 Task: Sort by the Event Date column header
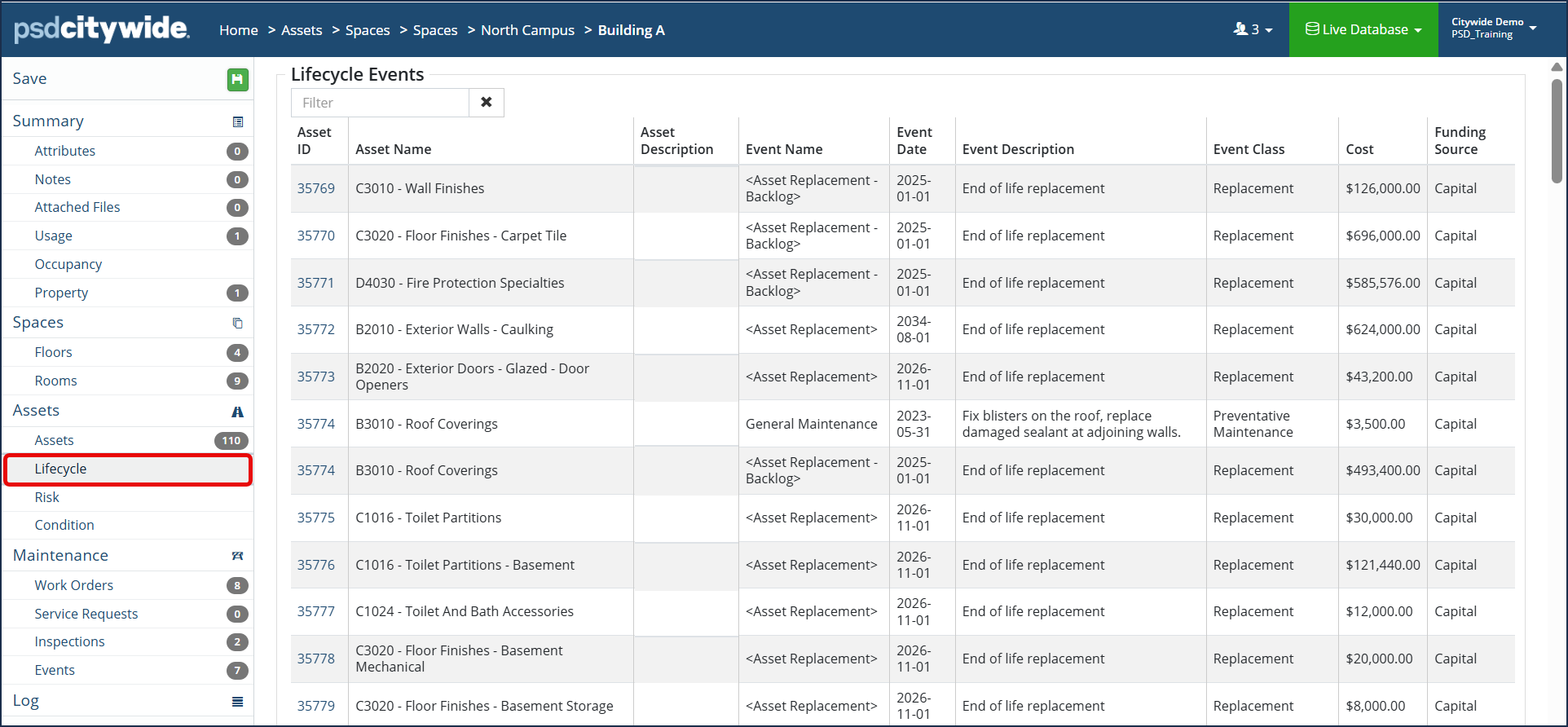(x=914, y=141)
